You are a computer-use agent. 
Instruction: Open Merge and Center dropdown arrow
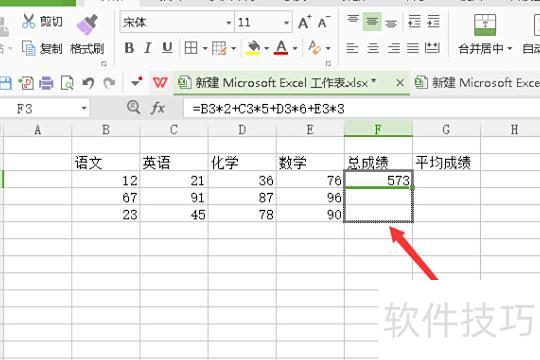pos(510,49)
